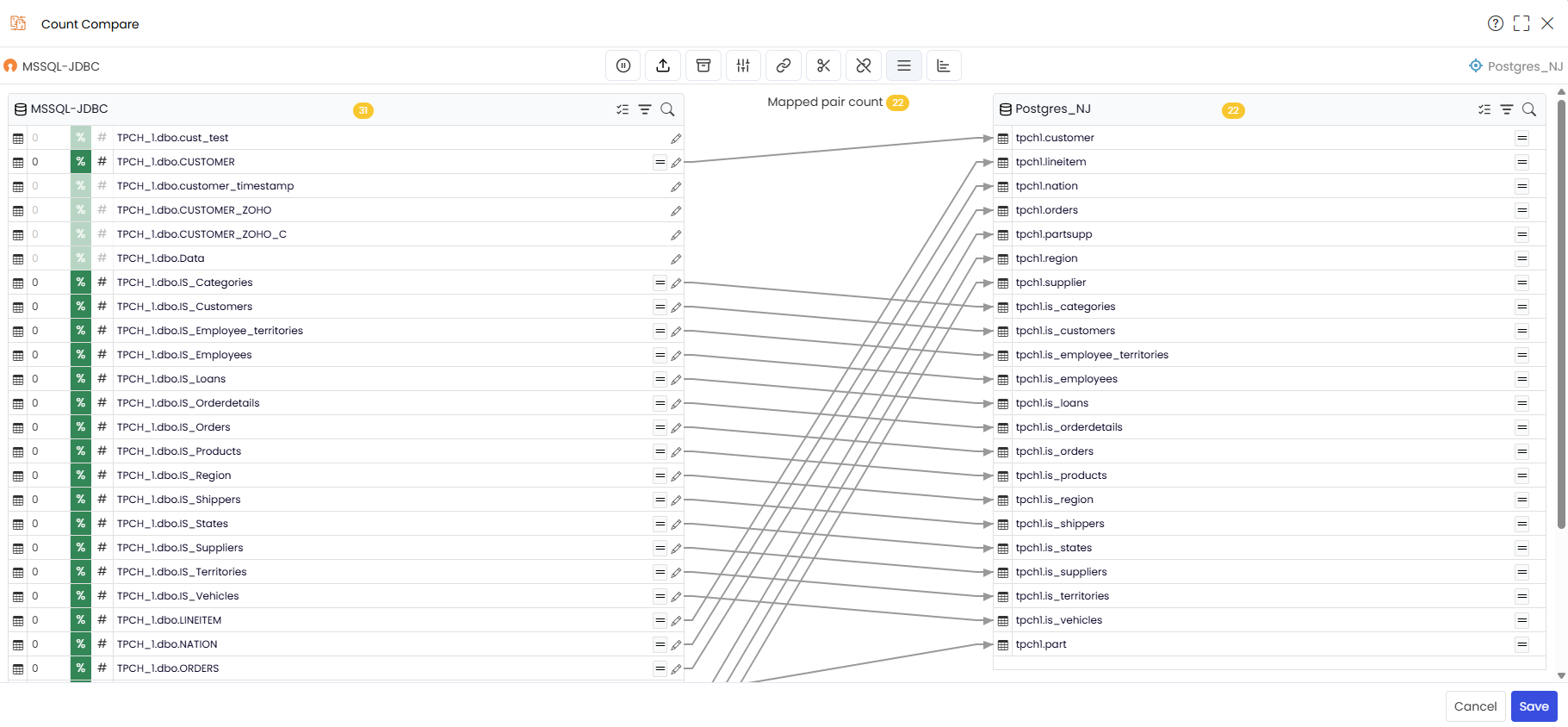This screenshot has height=727, width=1568.
Task: Click edit pencil for TPCH_1.dbo.cust_test
Action: tap(676, 139)
